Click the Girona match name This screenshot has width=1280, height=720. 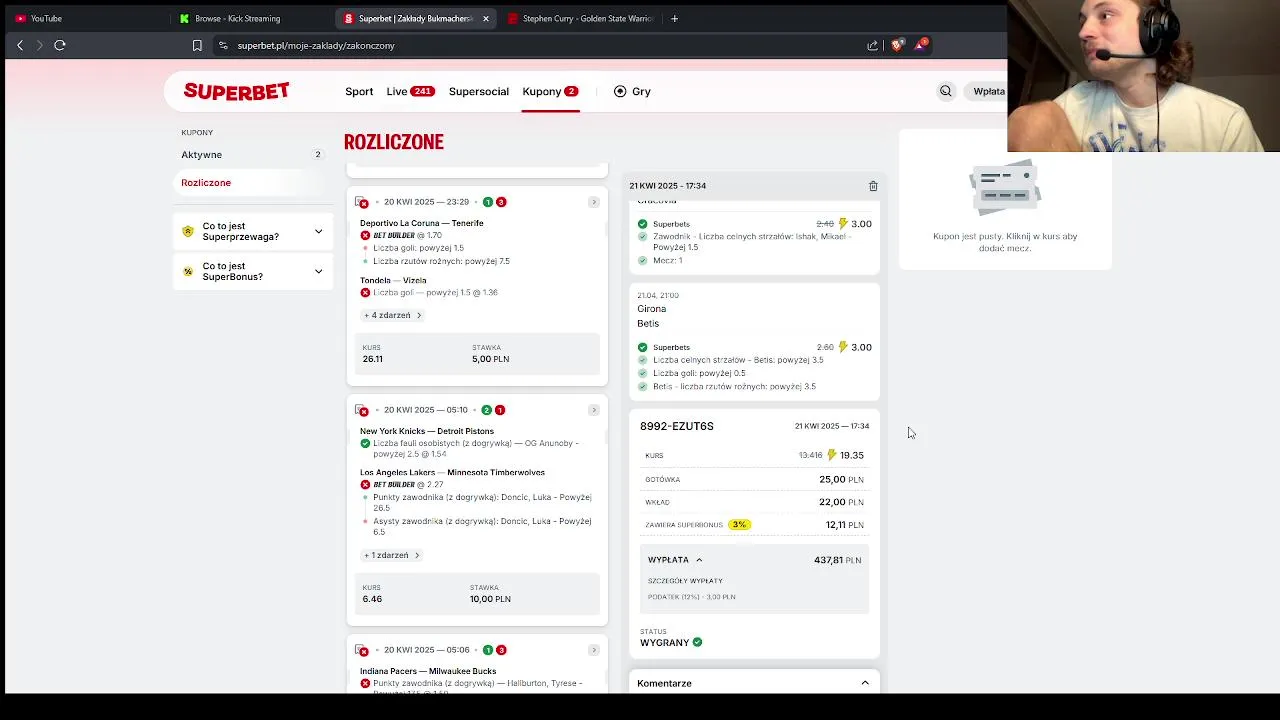point(651,309)
